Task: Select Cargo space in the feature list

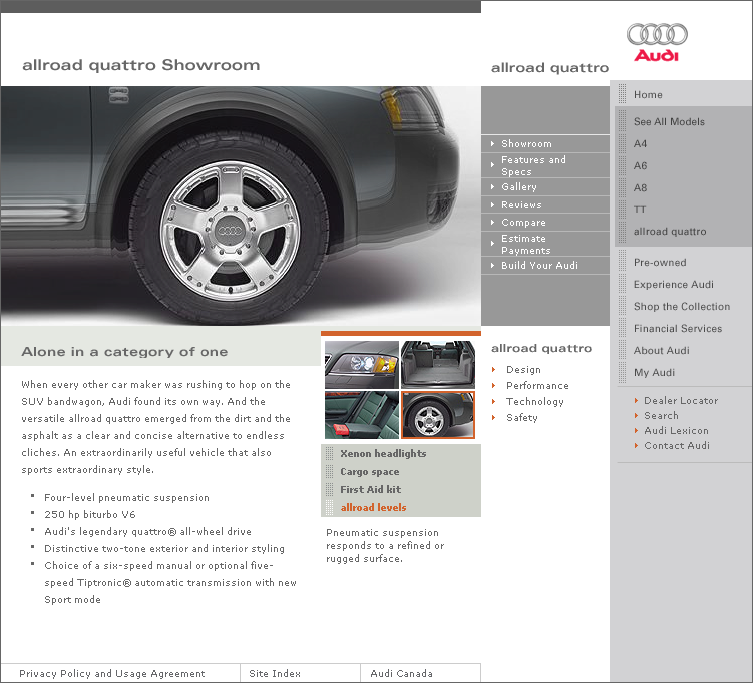Action: coord(370,472)
